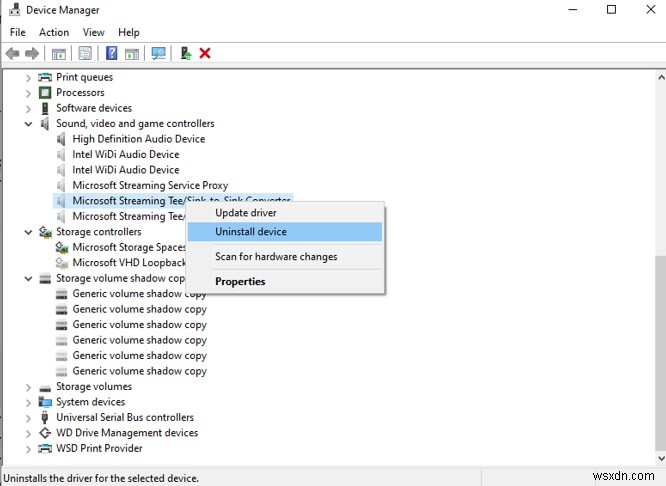
Task: Select WD Drive Management devices label
Action: (127, 433)
